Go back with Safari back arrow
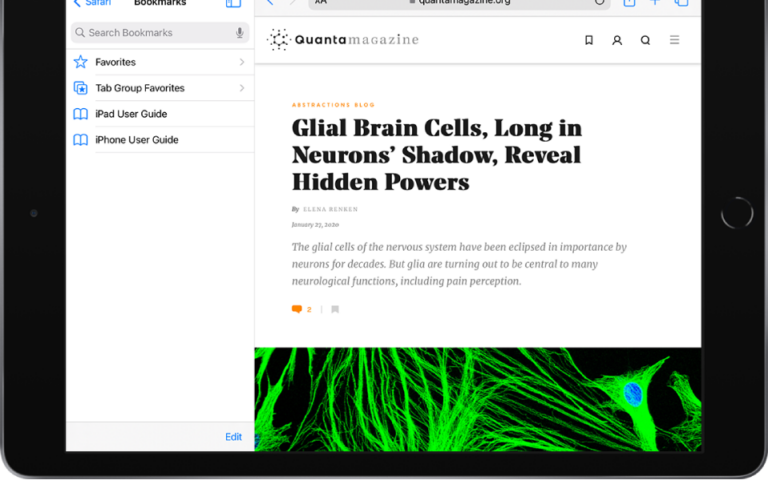Image resolution: width=768 pixels, height=480 pixels. (x=270, y=2)
